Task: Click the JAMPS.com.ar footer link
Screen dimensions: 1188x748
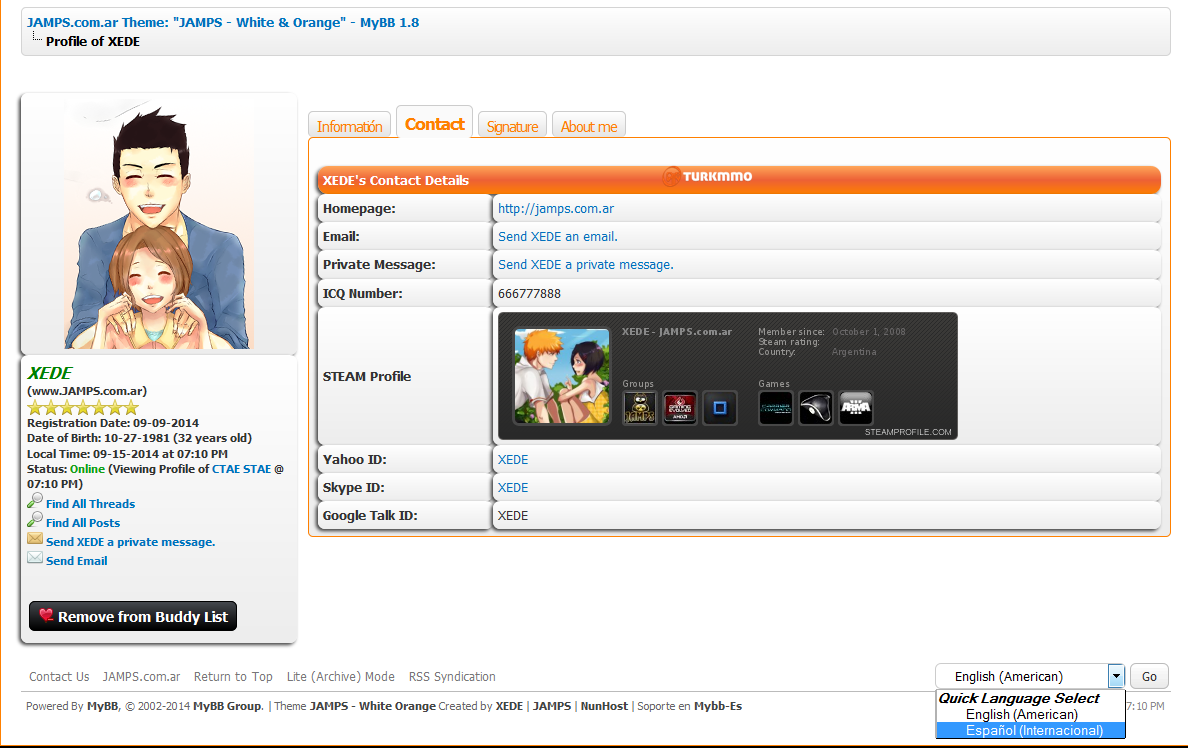Action: pos(142,677)
